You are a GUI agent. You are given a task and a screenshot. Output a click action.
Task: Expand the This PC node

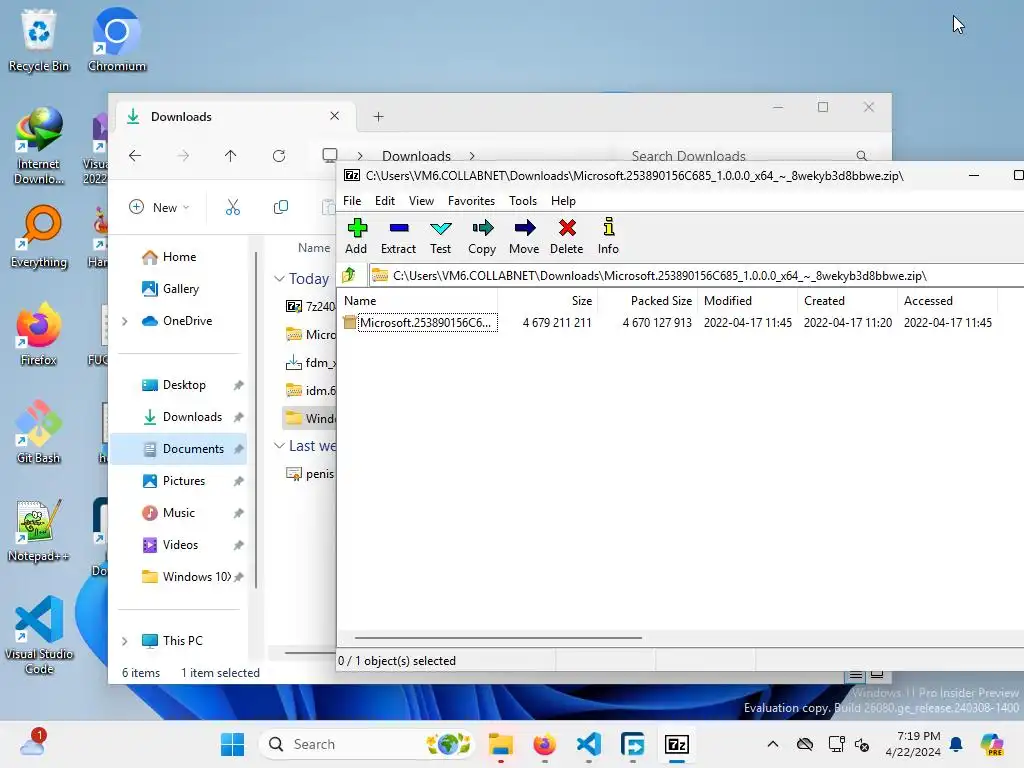(x=125, y=641)
